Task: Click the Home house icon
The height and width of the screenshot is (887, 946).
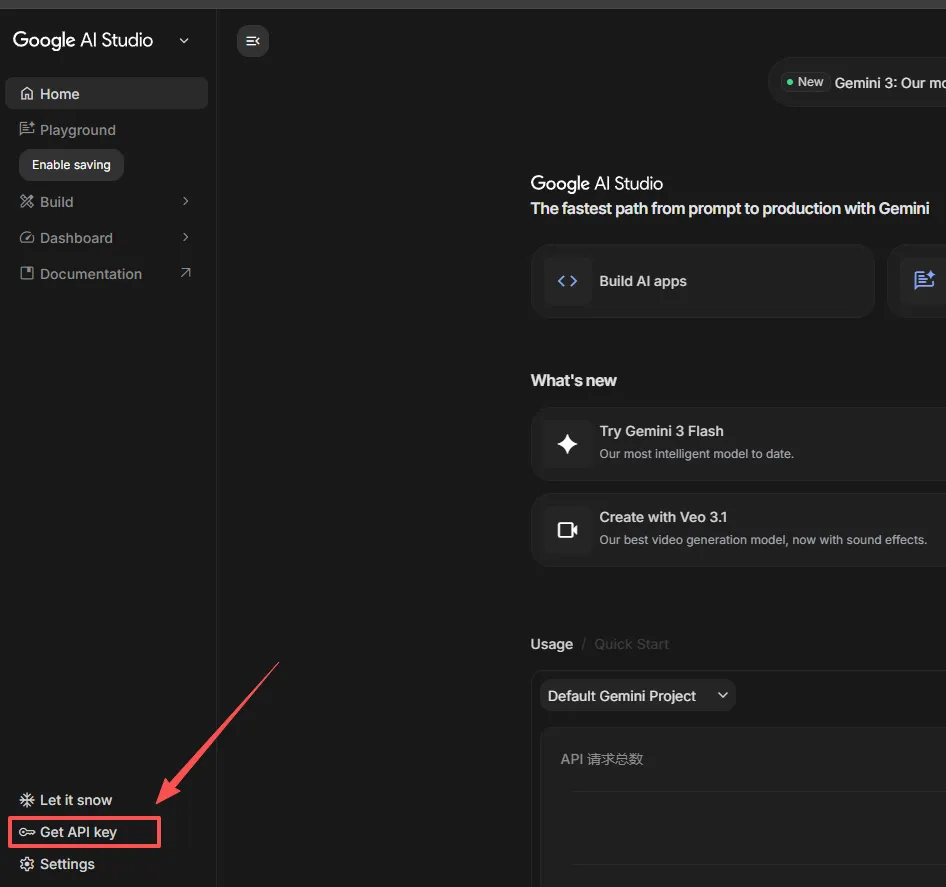Action: point(27,94)
